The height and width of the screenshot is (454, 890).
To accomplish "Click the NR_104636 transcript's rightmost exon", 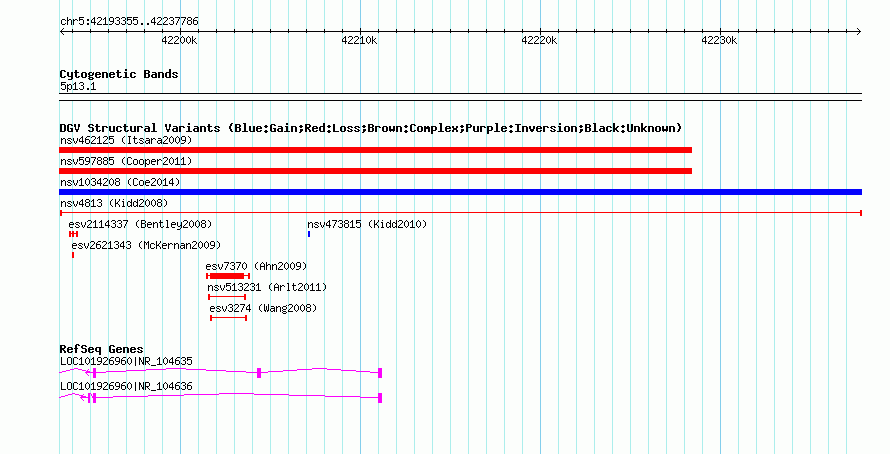I will coord(380,398).
